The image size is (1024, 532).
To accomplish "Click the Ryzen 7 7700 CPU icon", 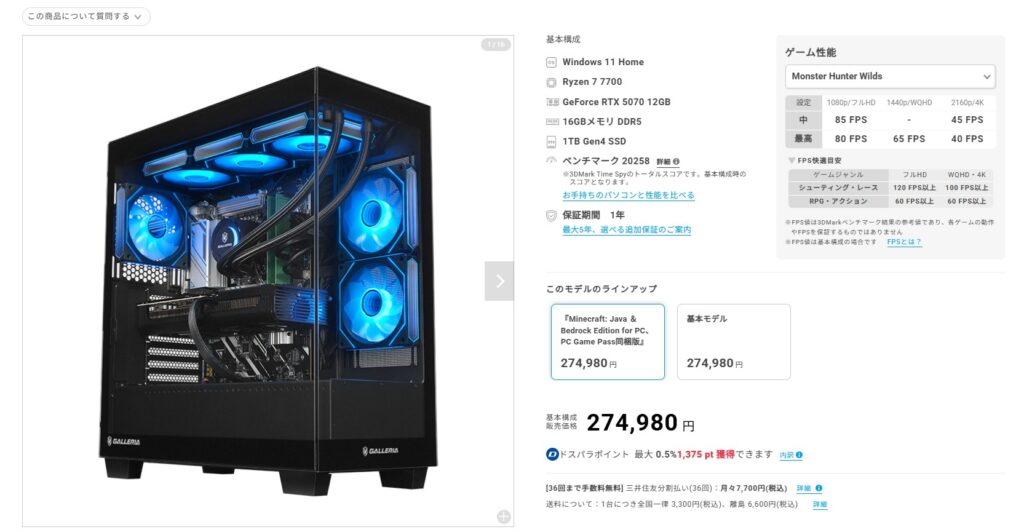I will point(551,82).
